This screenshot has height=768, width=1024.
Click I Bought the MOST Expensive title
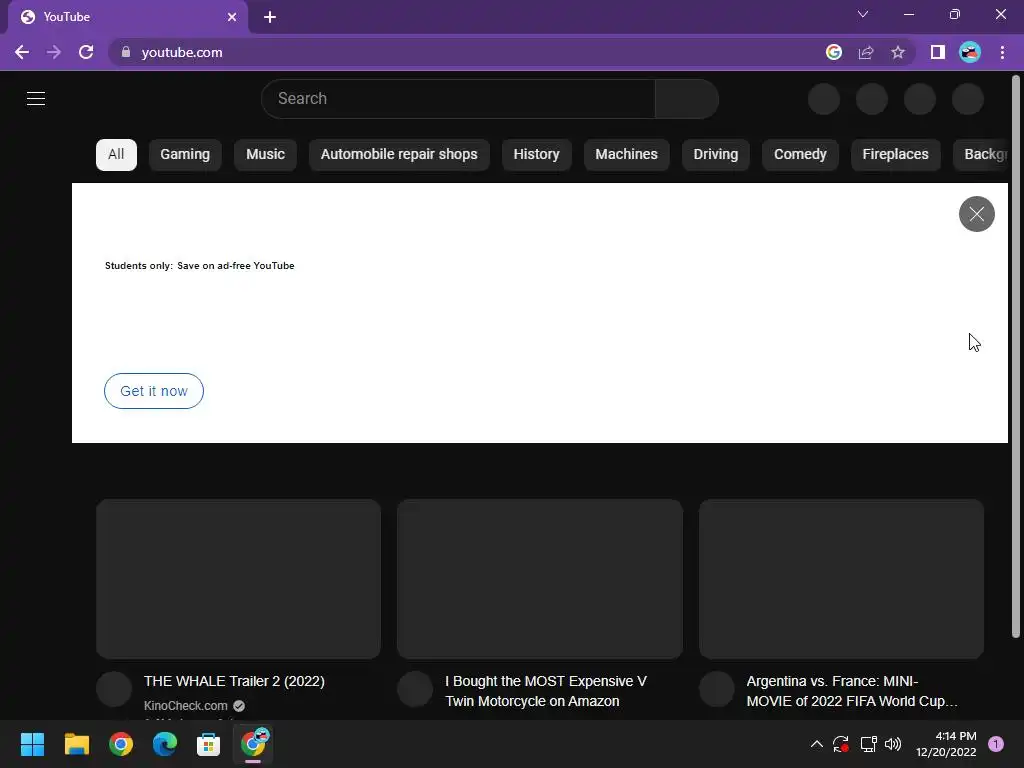point(546,691)
